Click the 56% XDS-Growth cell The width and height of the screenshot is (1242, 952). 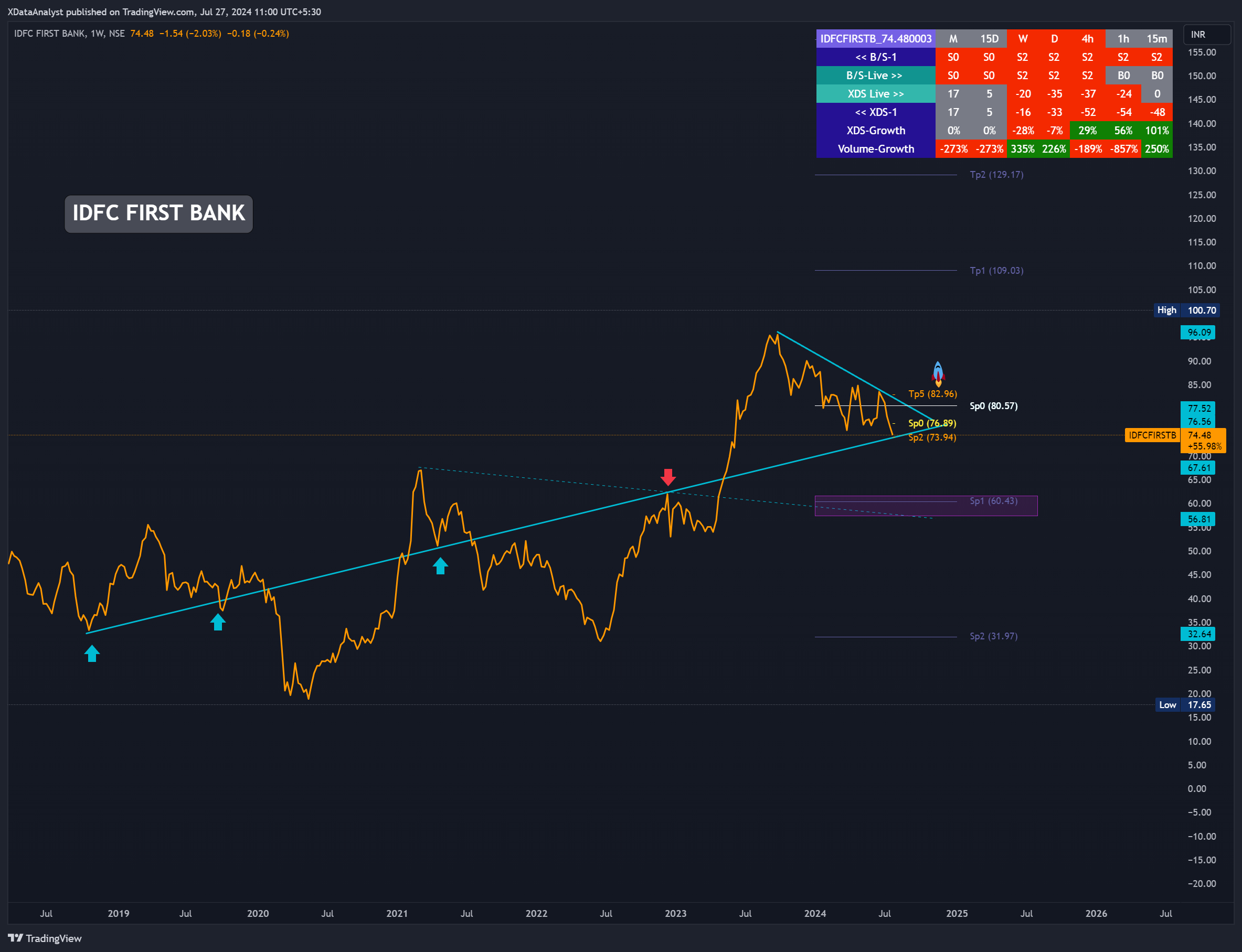(x=1123, y=130)
